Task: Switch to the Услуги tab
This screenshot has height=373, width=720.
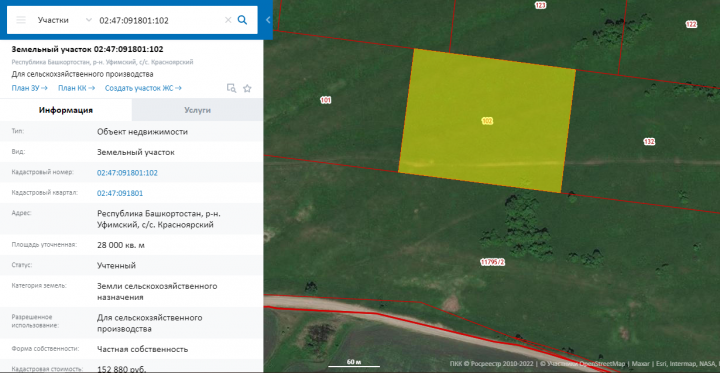Action: (x=197, y=110)
